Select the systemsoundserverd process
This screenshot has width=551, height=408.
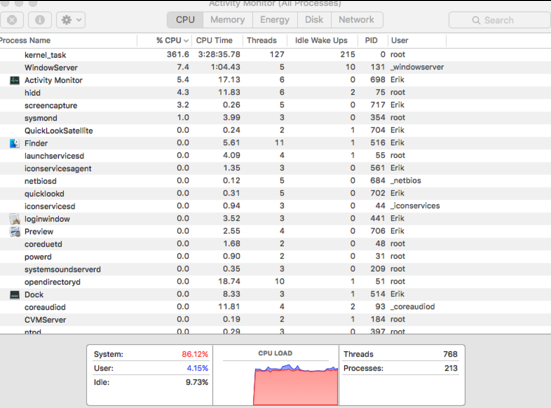(63, 269)
